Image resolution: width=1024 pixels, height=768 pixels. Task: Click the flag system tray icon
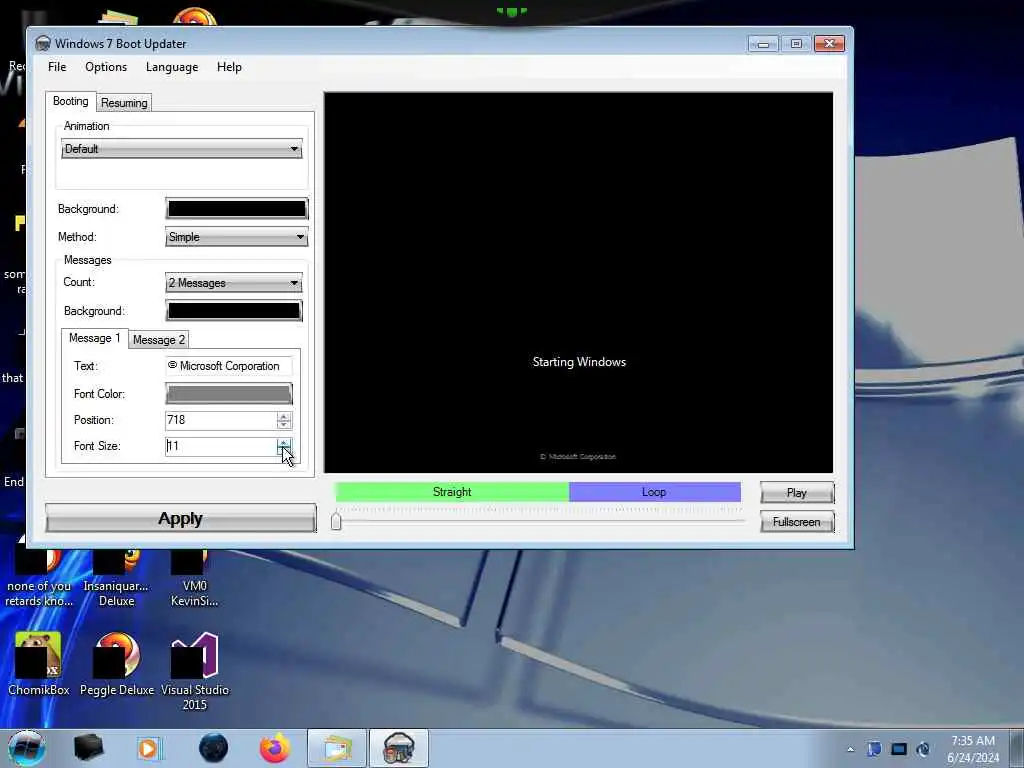click(x=874, y=749)
